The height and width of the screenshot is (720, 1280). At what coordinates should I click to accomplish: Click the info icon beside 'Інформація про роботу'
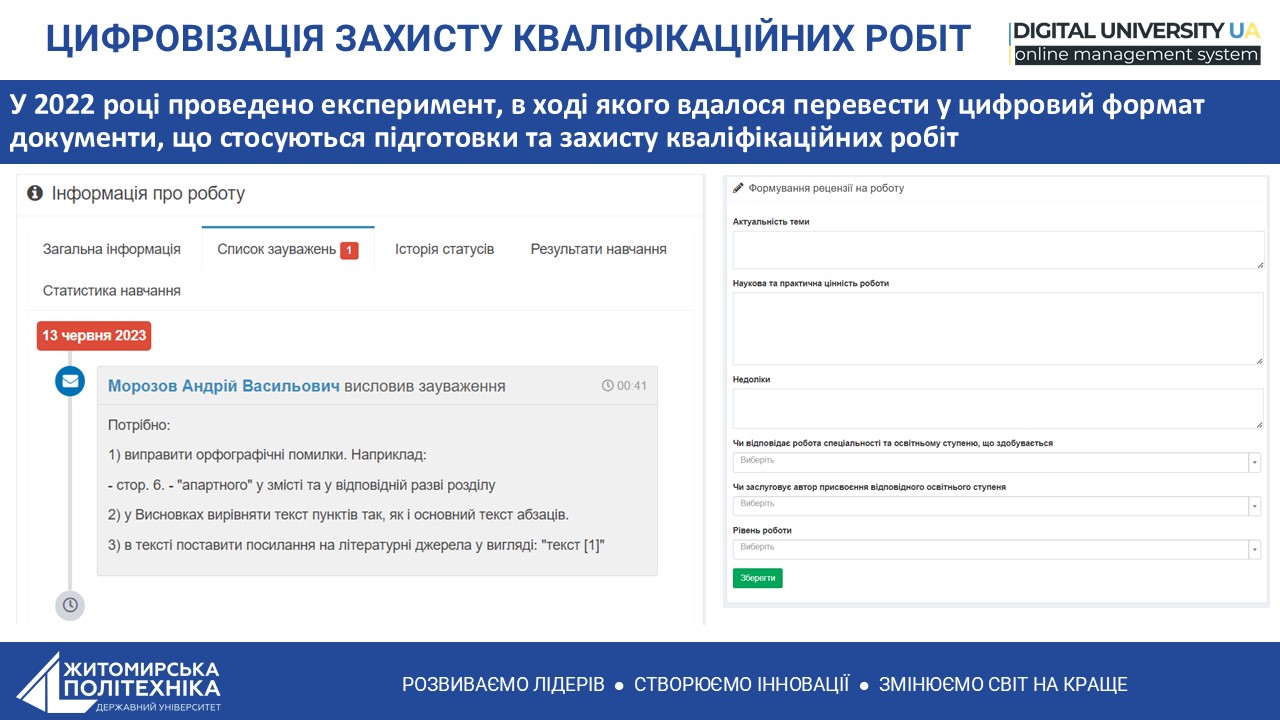coord(35,193)
